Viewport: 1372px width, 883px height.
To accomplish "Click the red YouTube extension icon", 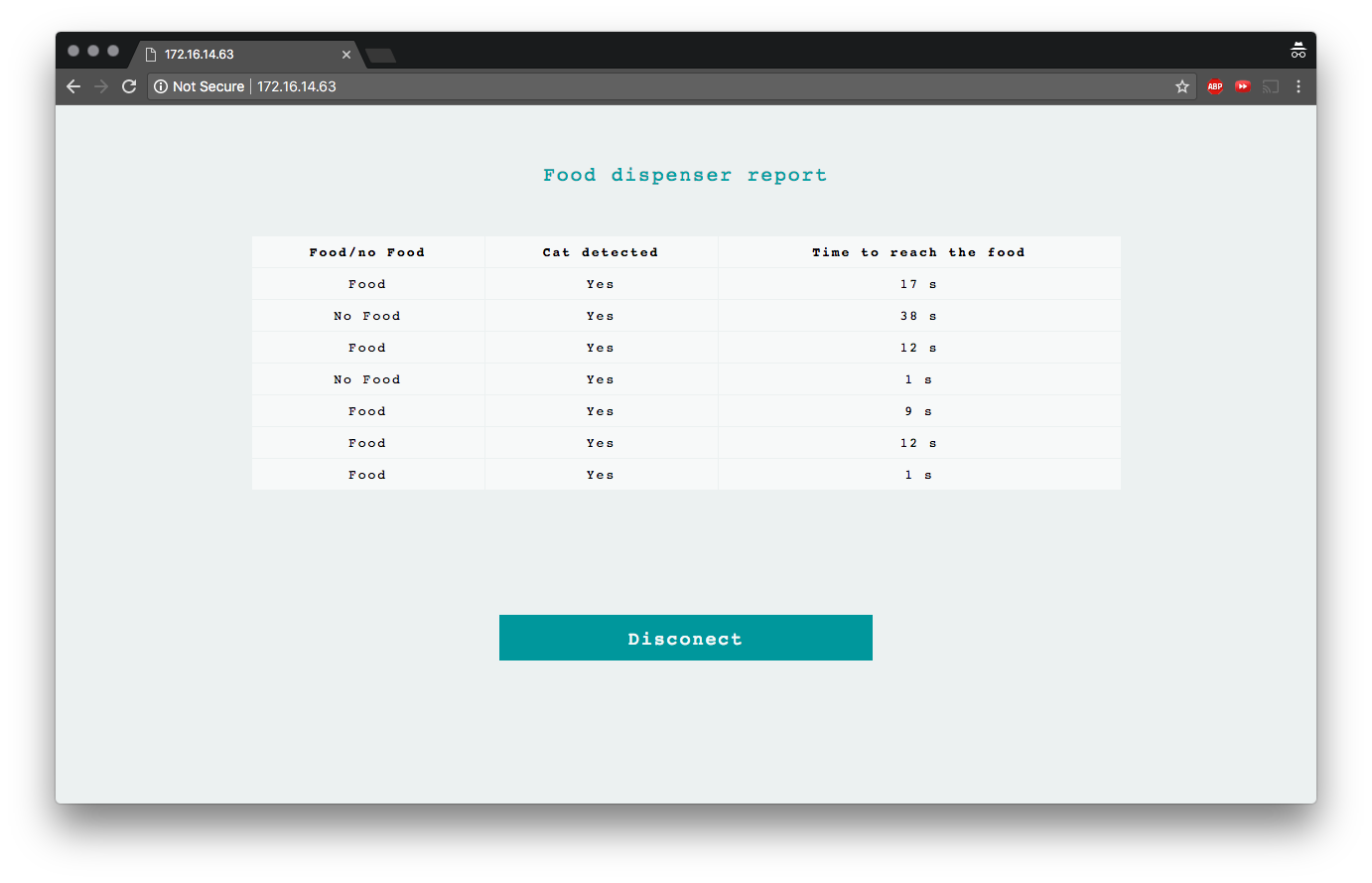I will (x=1242, y=86).
